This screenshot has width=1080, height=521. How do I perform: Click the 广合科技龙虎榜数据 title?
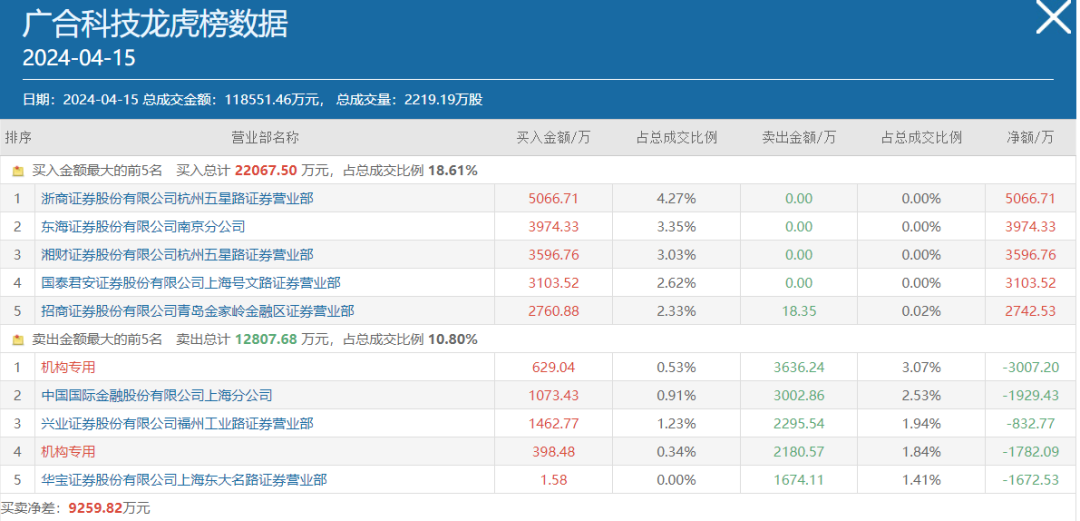155,23
